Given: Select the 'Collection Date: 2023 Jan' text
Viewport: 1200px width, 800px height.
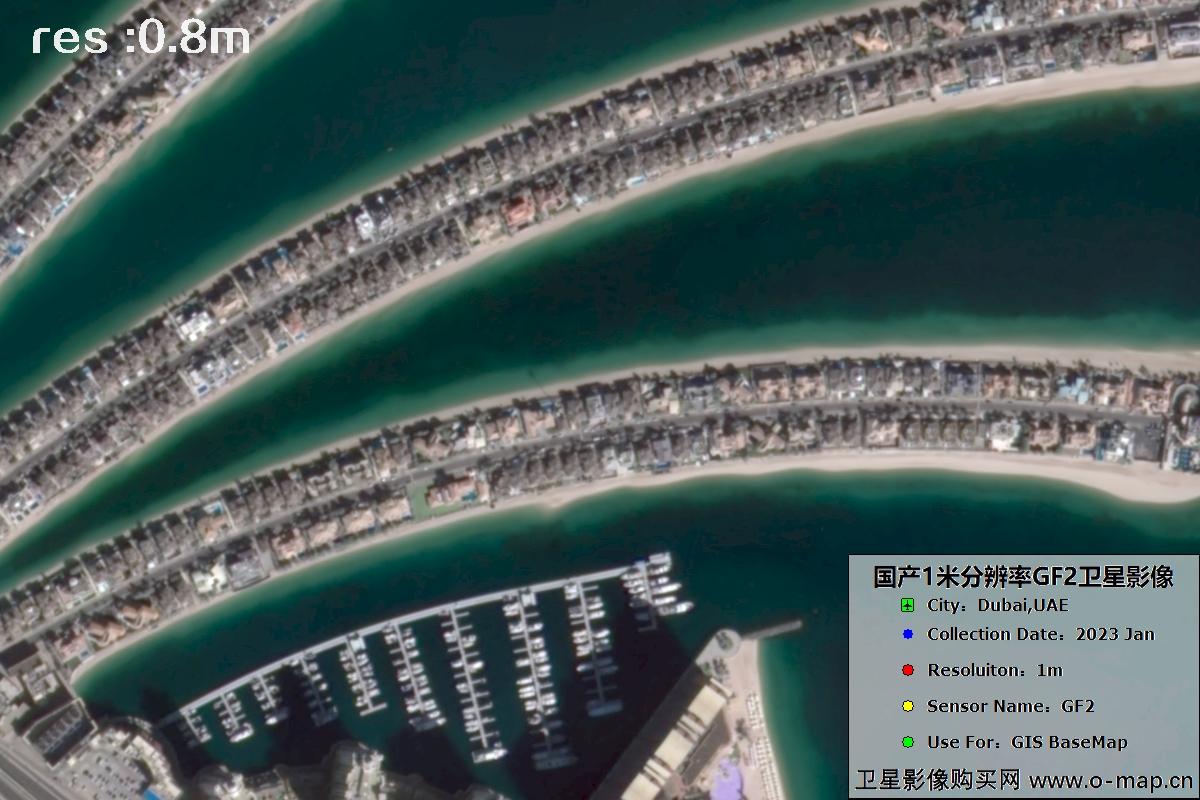Looking at the screenshot, I should click(1040, 635).
